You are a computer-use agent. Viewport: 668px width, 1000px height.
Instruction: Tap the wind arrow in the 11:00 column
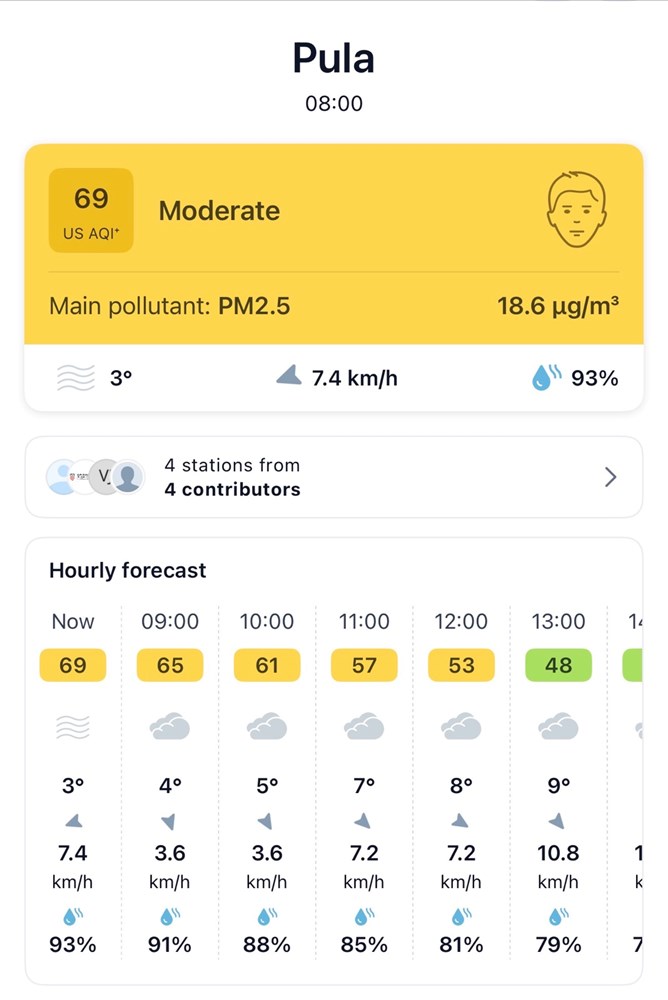click(364, 821)
